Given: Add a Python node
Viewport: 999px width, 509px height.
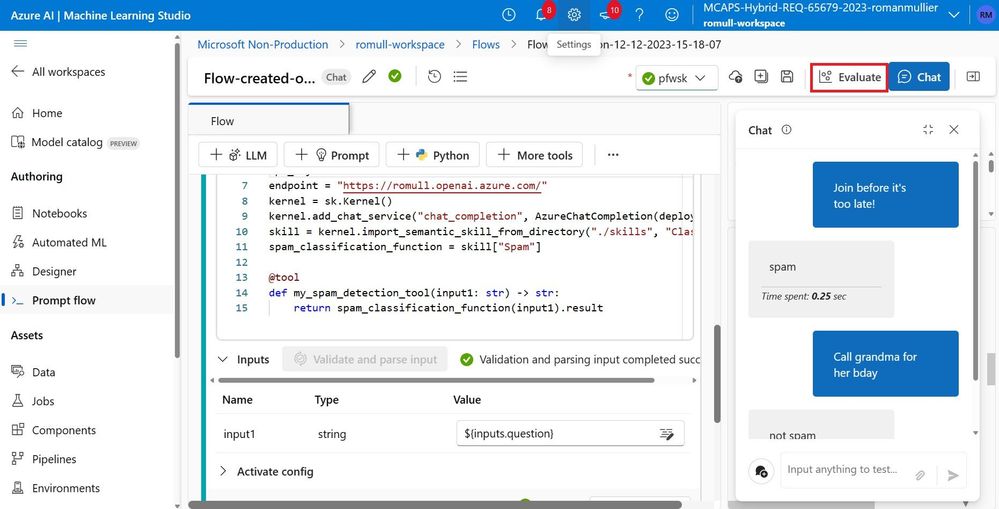Looking at the screenshot, I should click(x=433, y=155).
